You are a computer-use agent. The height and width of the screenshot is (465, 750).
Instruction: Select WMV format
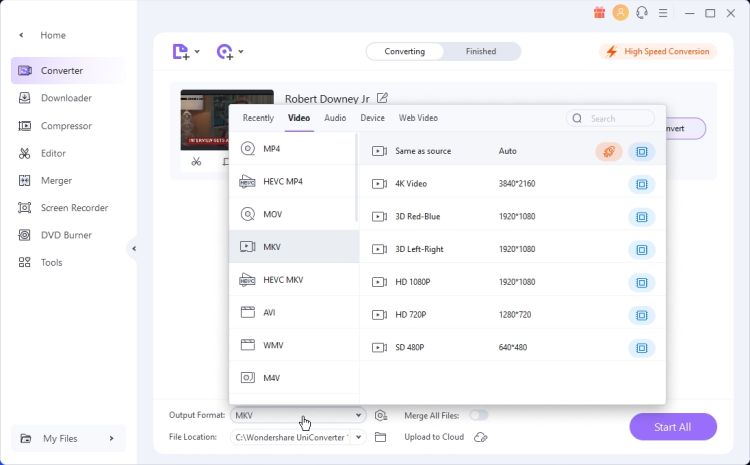pyautogui.click(x=294, y=345)
